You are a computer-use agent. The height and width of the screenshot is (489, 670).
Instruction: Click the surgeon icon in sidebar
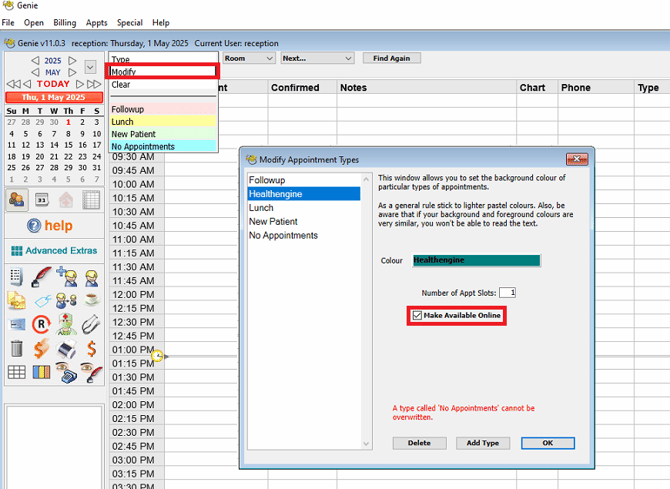[x=66, y=325]
